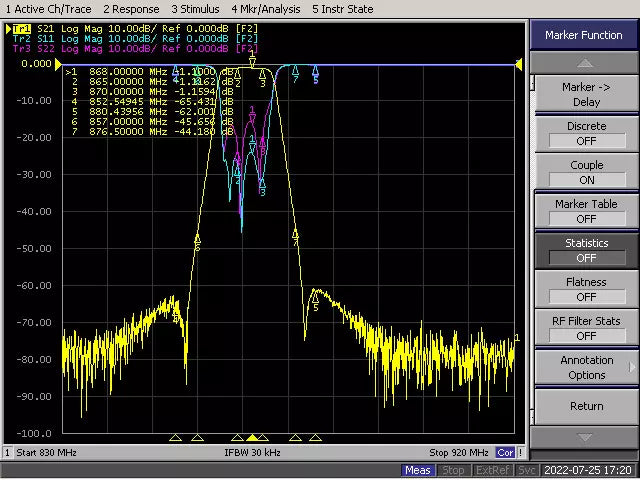Click the ExtRef status indicator
Image resolution: width=640 pixels, height=480 pixels.
click(x=492, y=470)
